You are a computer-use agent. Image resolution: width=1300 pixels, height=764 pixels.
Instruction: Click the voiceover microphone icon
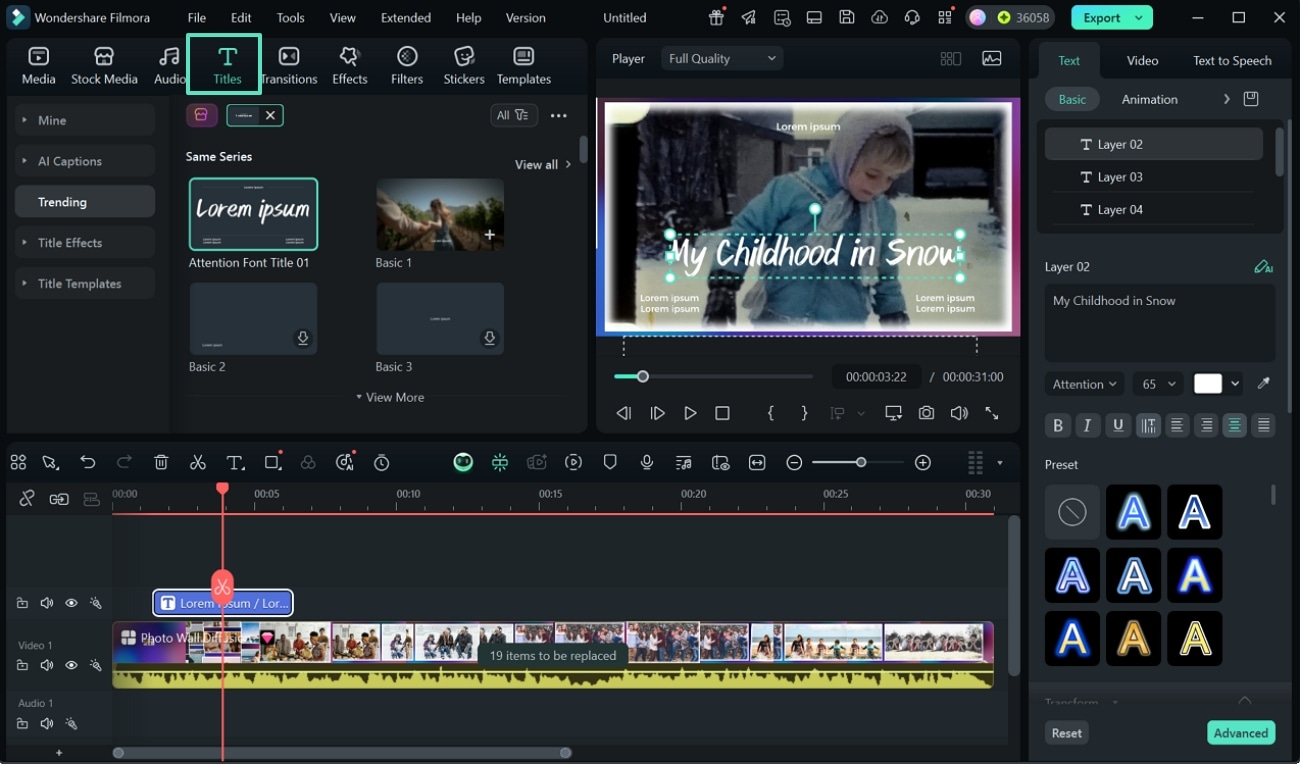pyautogui.click(x=647, y=462)
